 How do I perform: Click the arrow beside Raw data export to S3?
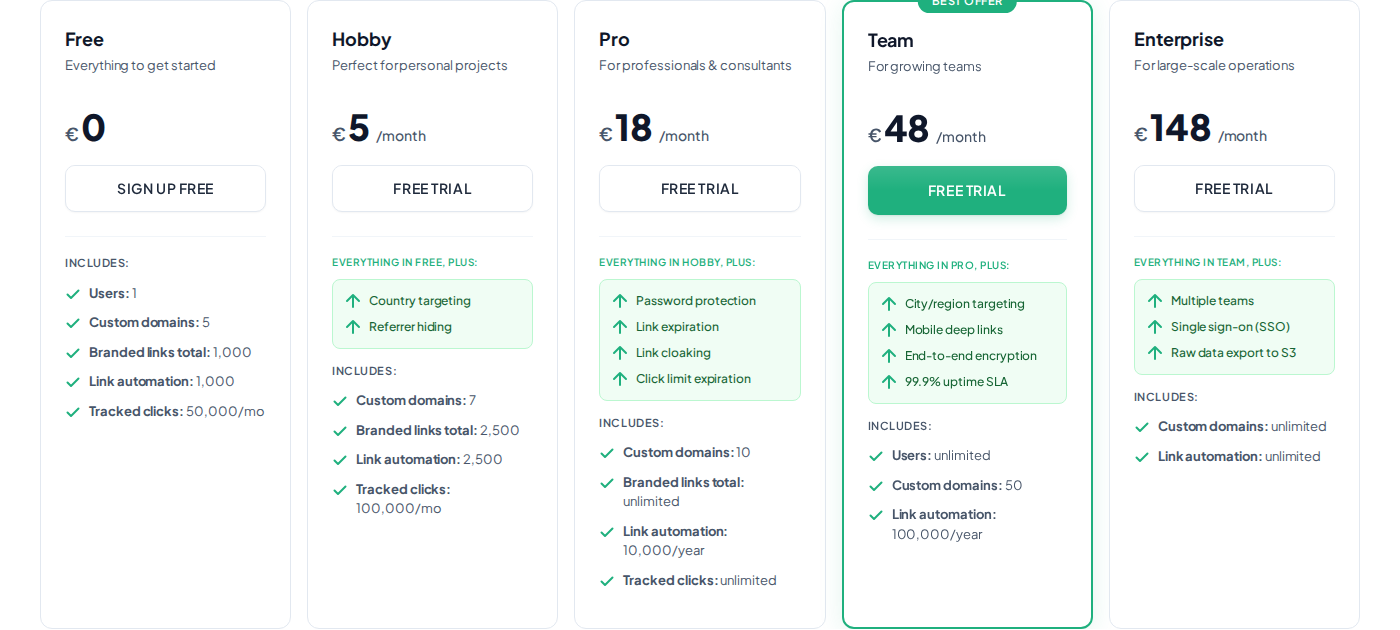pyautogui.click(x=1155, y=352)
